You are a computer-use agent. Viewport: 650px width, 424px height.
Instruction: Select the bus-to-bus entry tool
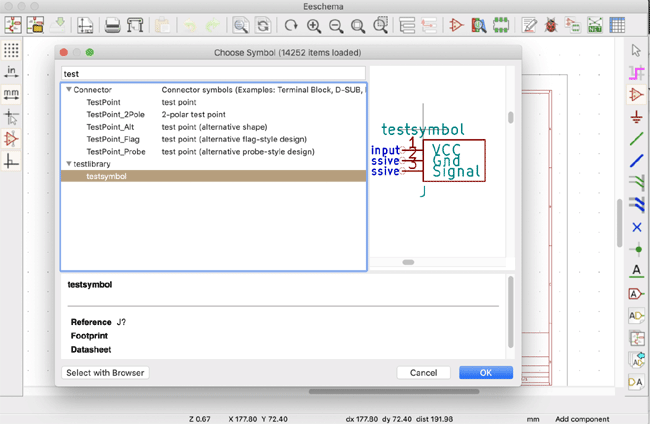[636, 205]
